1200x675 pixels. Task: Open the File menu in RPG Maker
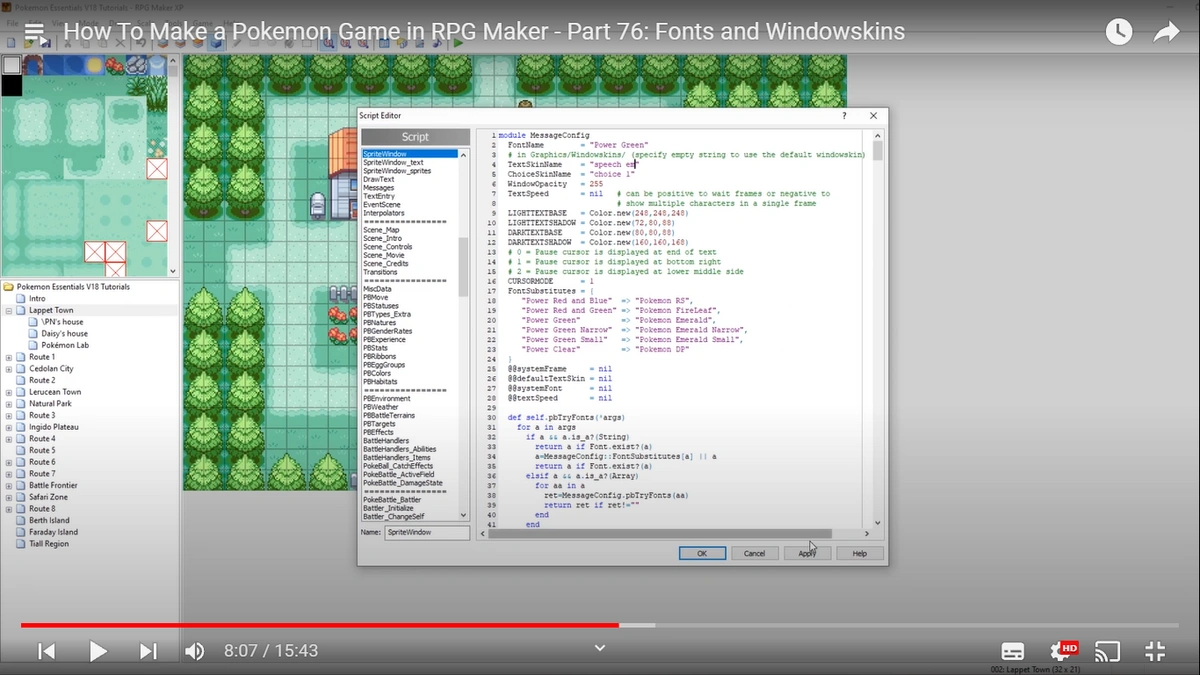coord(13,23)
